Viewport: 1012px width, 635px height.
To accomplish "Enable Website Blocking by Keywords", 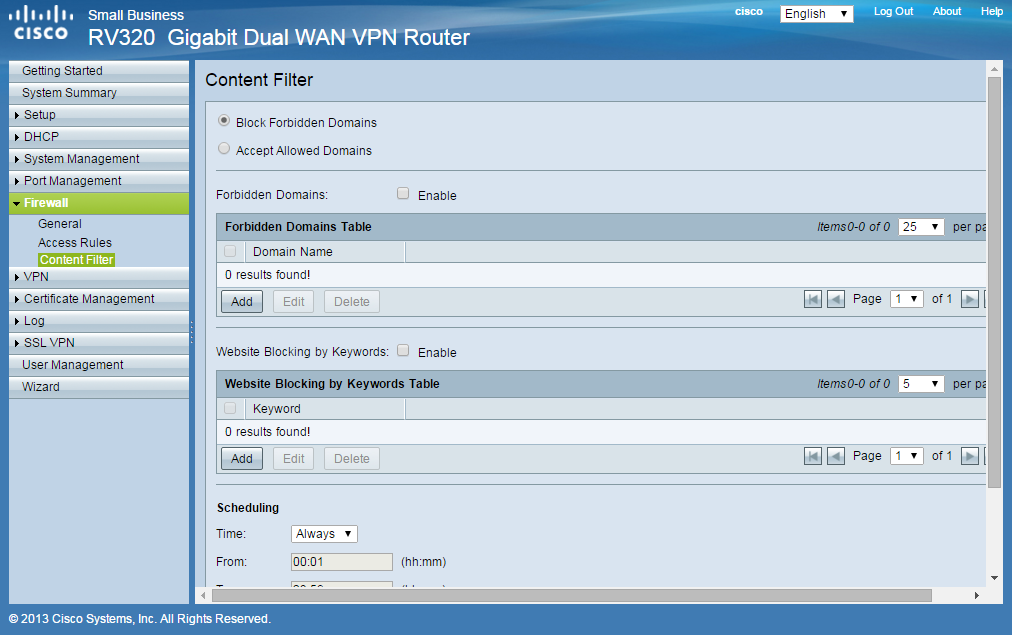I will pyautogui.click(x=403, y=352).
